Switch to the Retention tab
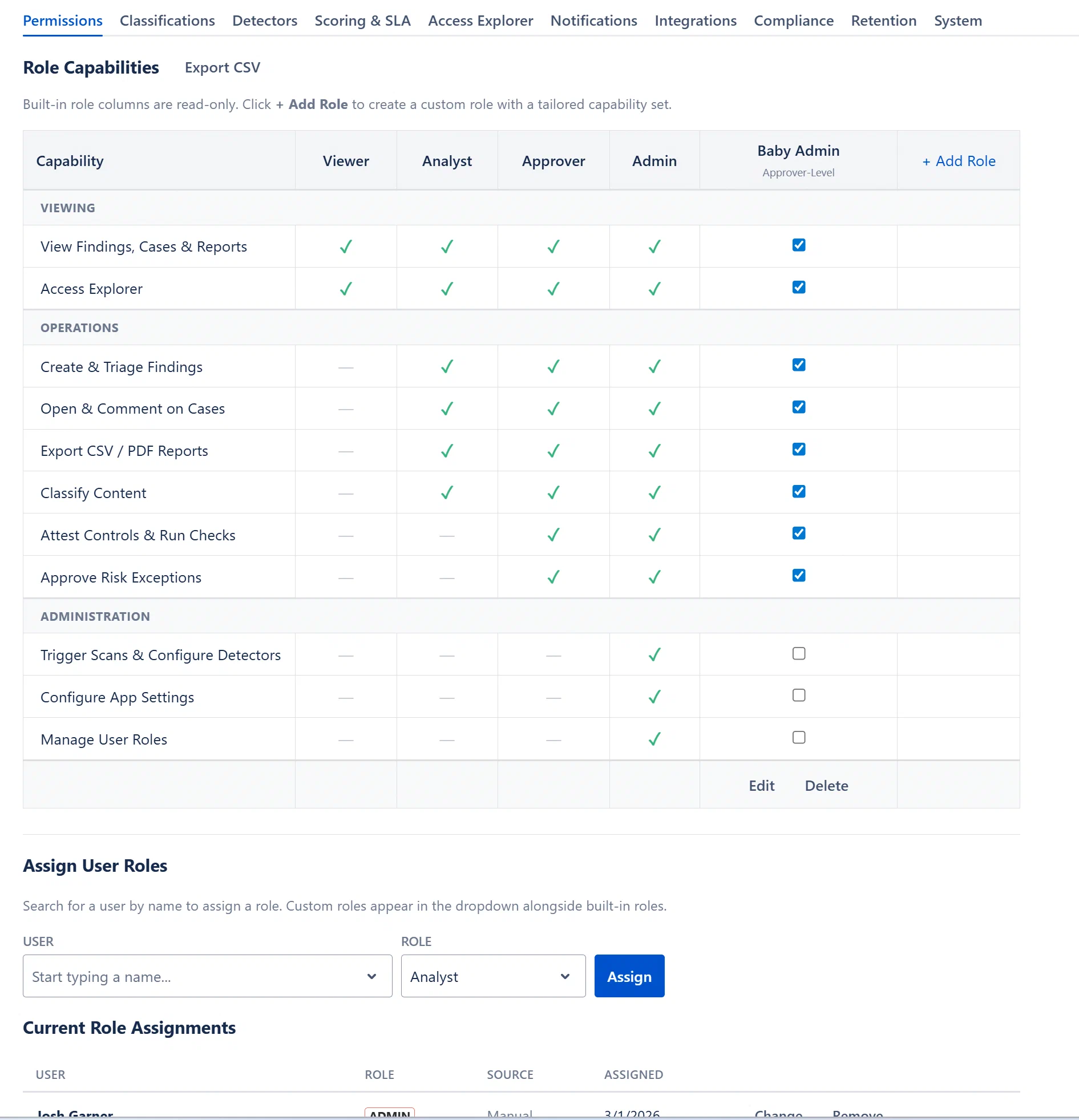 pos(883,21)
